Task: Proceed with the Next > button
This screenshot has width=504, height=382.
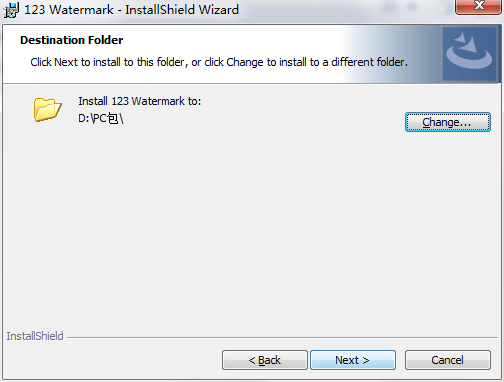Action: (353, 360)
